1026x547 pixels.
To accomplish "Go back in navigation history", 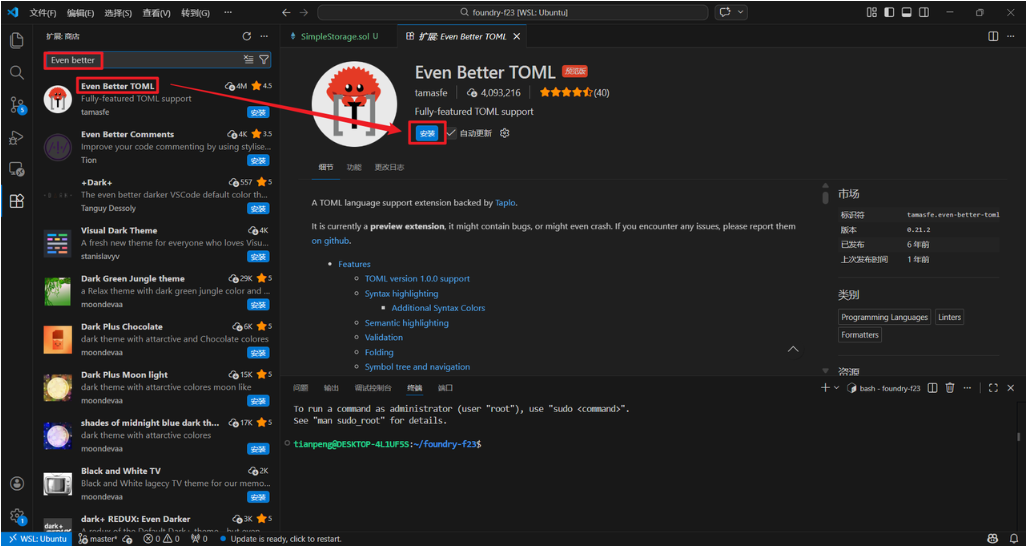I will point(287,12).
